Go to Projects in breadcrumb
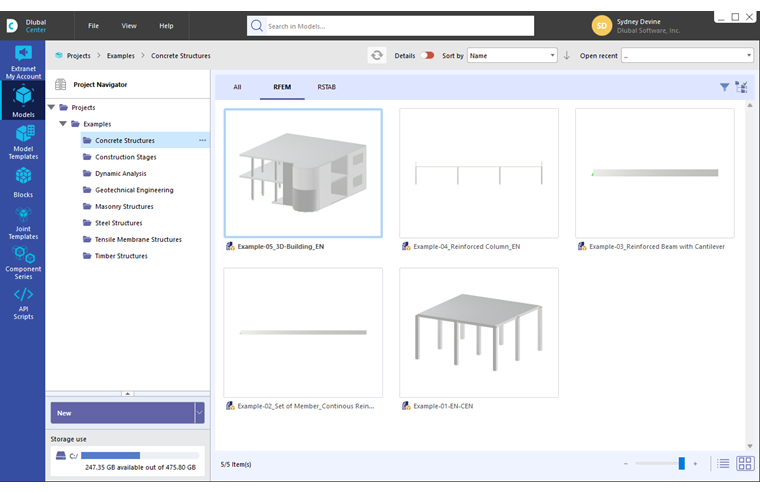This screenshot has width=760, height=493. coord(79,56)
